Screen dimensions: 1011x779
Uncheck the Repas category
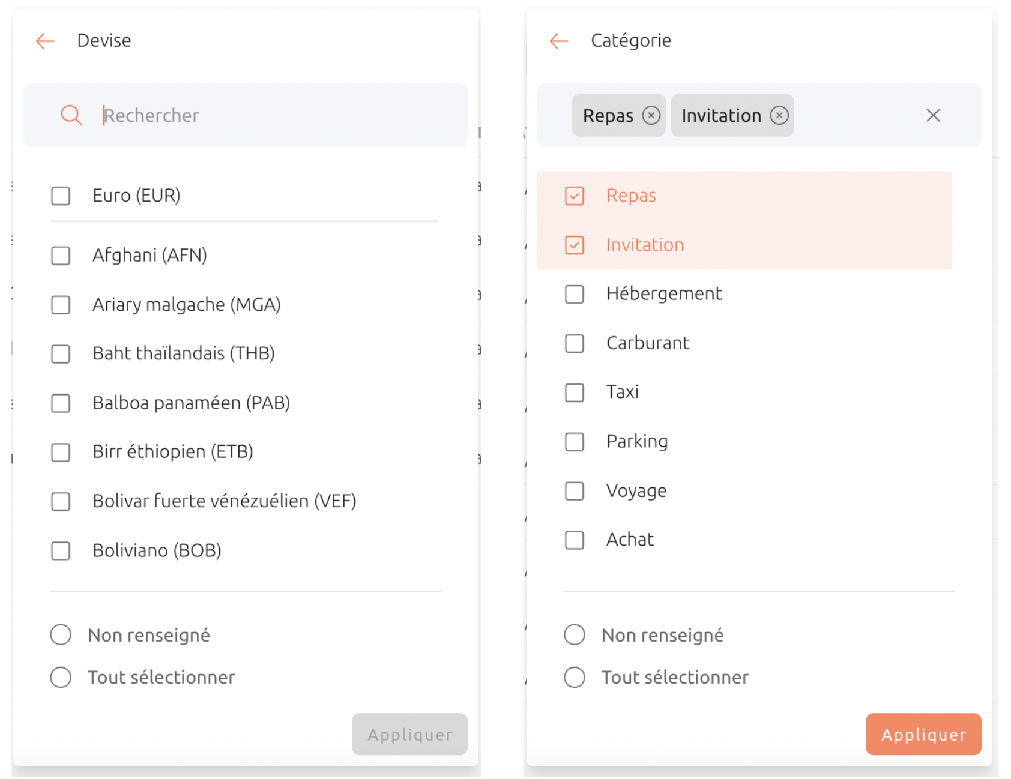coord(574,196)
